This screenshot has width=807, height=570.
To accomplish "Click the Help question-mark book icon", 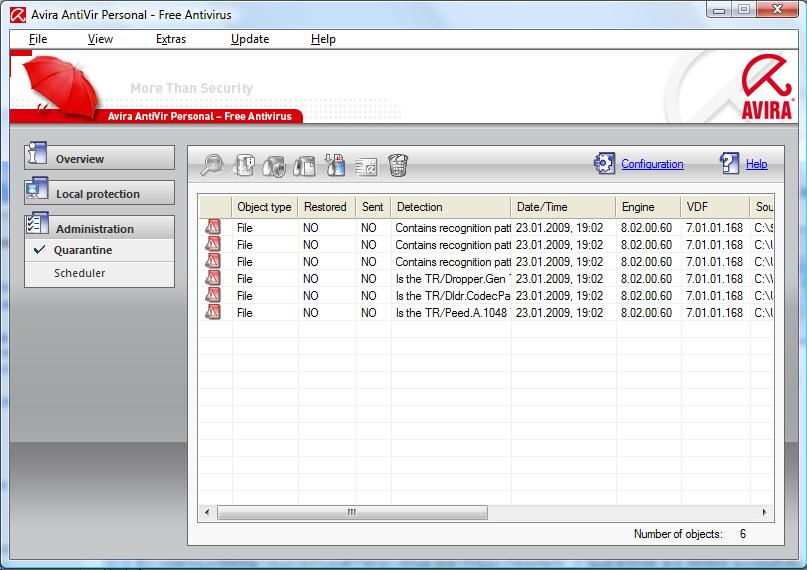I will click(x=729, y=164).
